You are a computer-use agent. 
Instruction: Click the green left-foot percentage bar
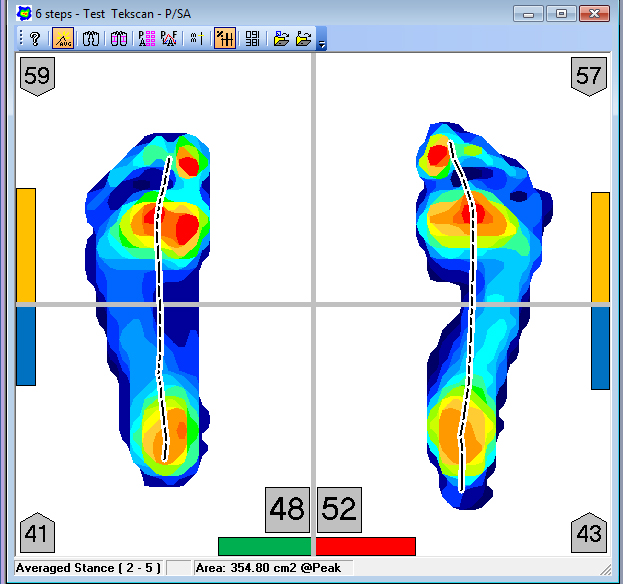click(264, 546)
